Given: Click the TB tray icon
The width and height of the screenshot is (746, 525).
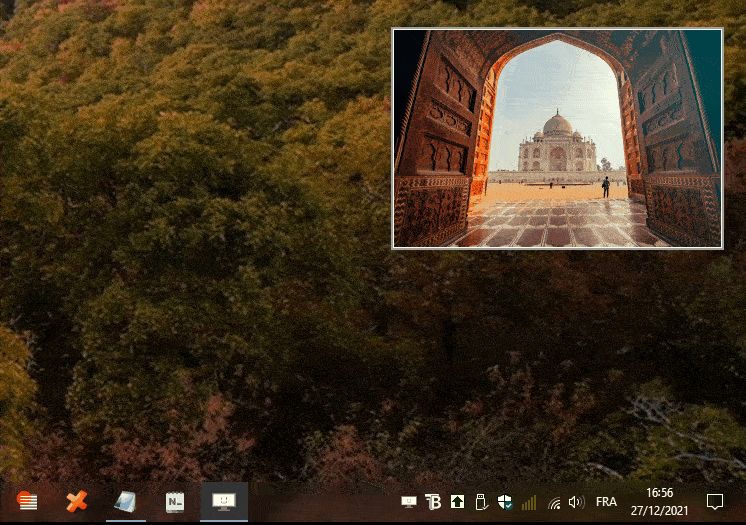Looking at the screenshot, I should 433,502.
